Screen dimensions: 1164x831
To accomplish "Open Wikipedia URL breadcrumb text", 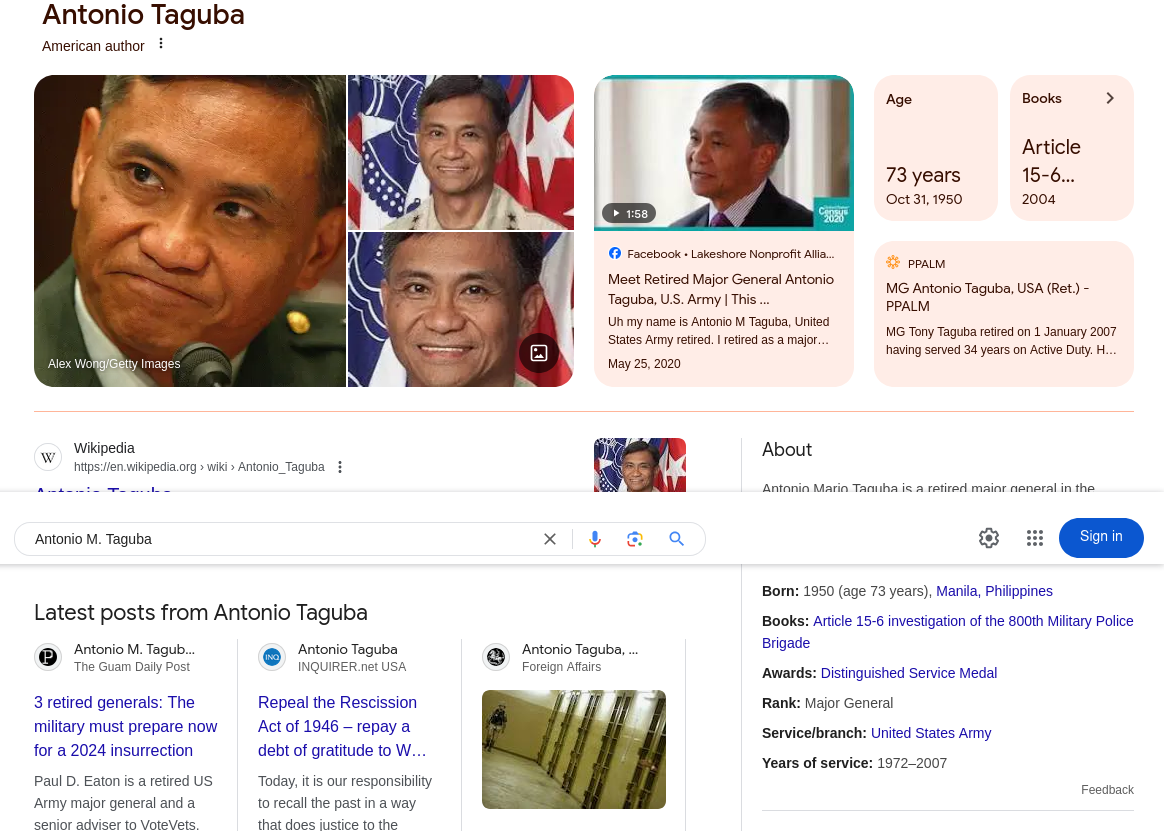I will (199, 467).
